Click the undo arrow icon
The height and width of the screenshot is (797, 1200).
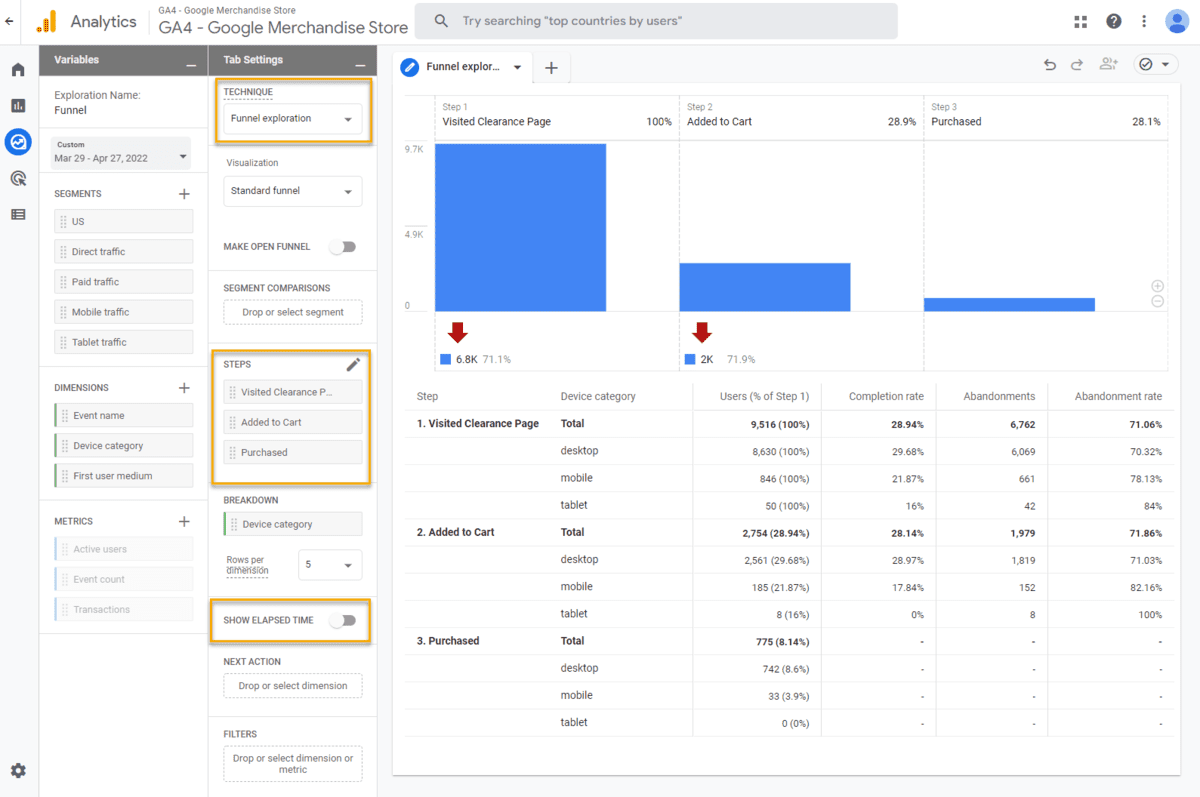click(1049, 65)
